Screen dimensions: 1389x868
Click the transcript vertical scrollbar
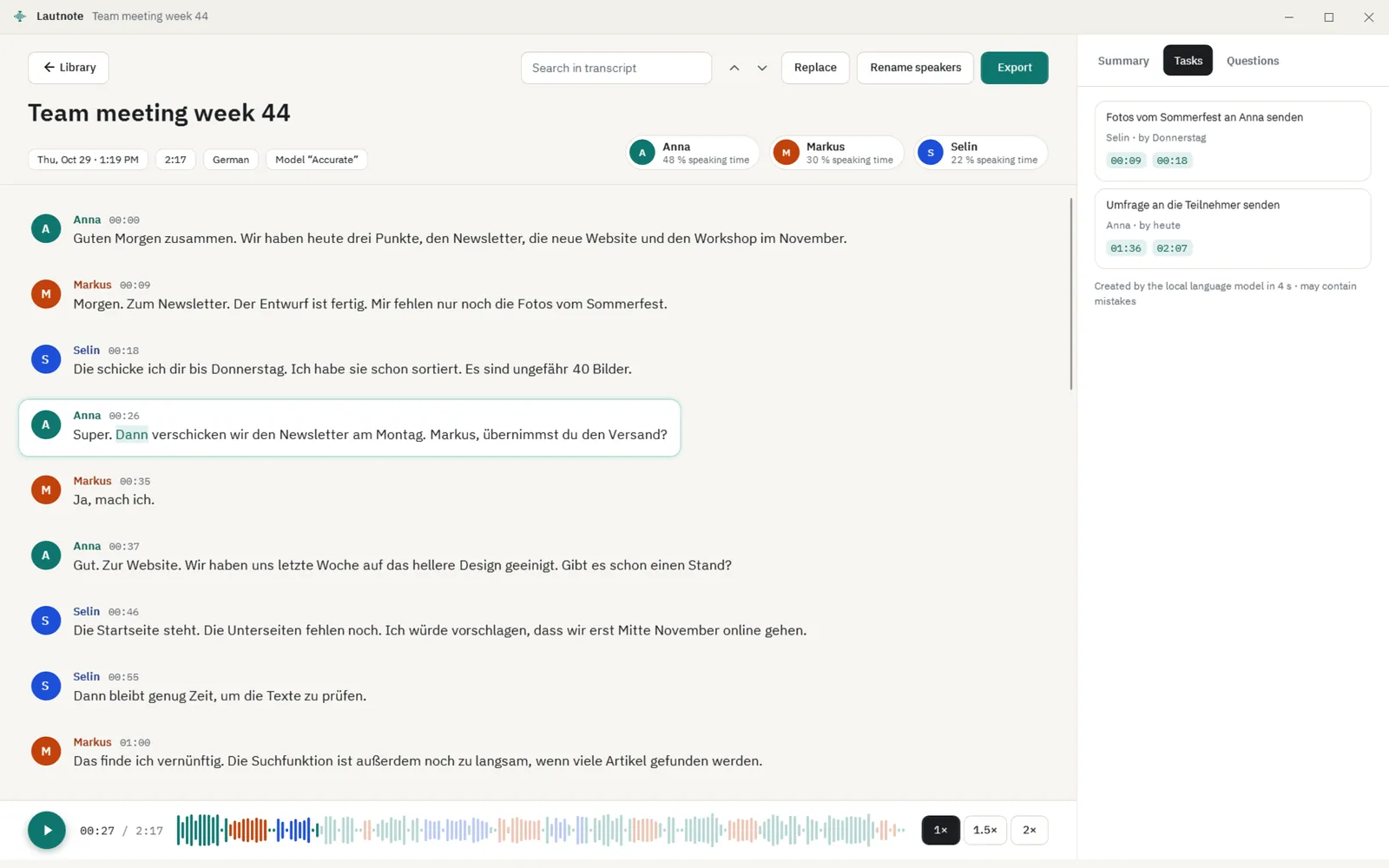pyautogui.click(x=1071, y=294)
